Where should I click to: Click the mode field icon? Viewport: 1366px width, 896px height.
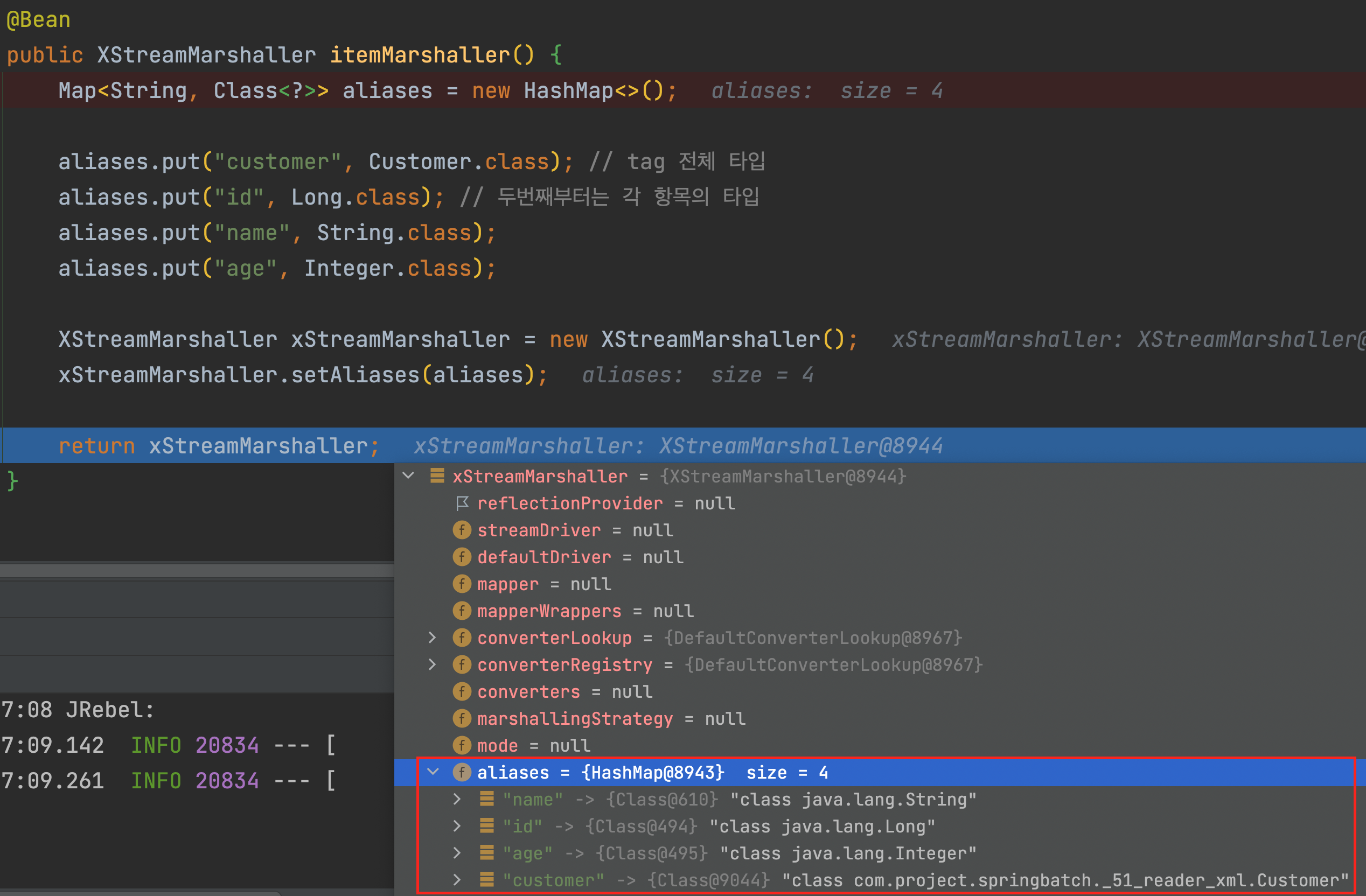pyautogui.click(x=462, y=745)
